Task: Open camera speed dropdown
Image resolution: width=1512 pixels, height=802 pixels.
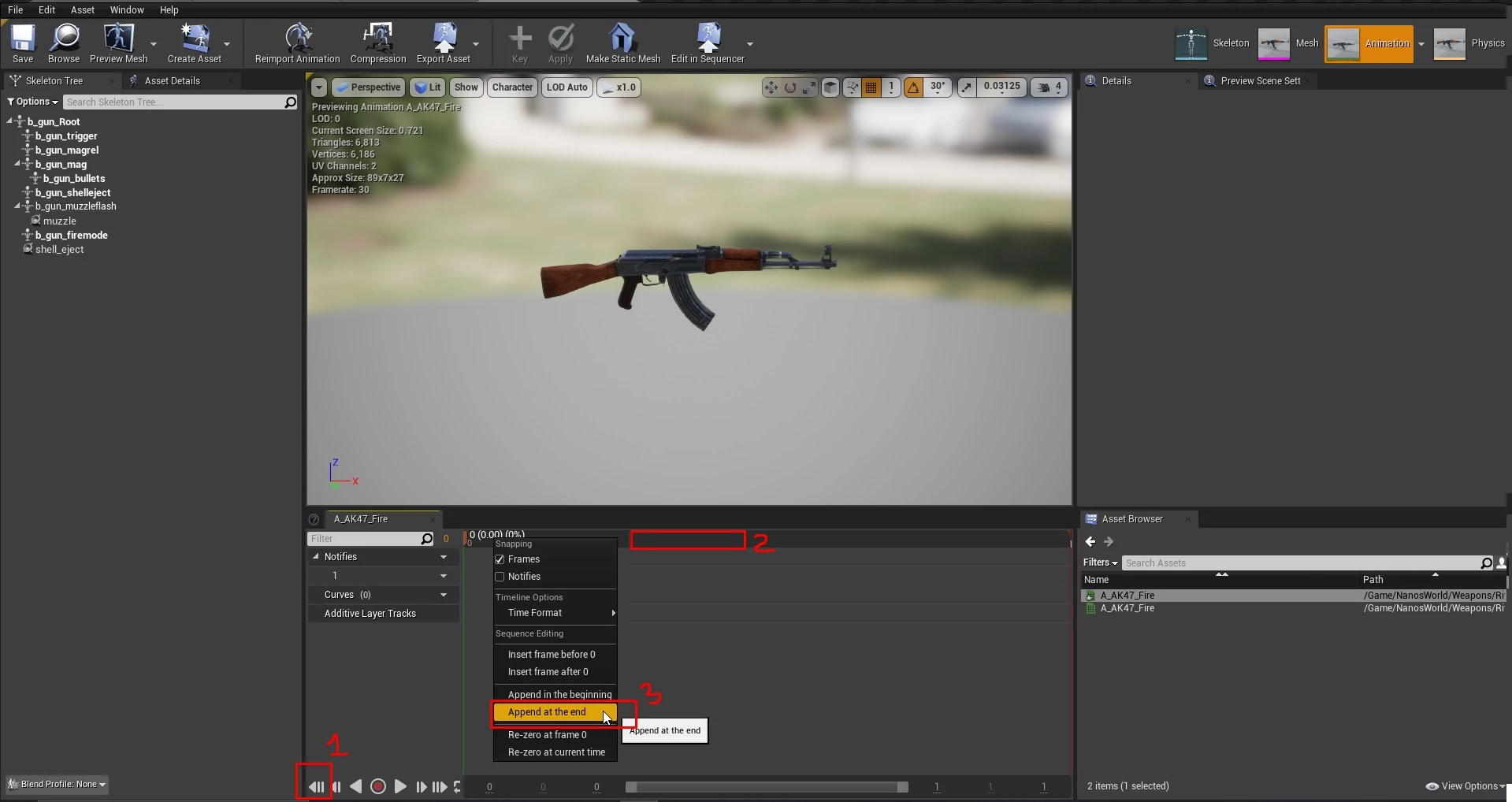Action: tap(1049, 87)
